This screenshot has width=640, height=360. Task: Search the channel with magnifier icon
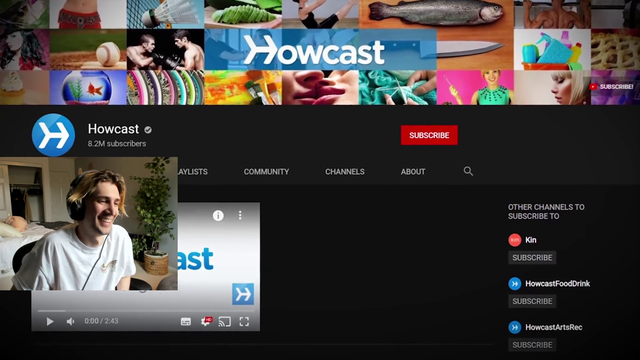pos(468,171)
